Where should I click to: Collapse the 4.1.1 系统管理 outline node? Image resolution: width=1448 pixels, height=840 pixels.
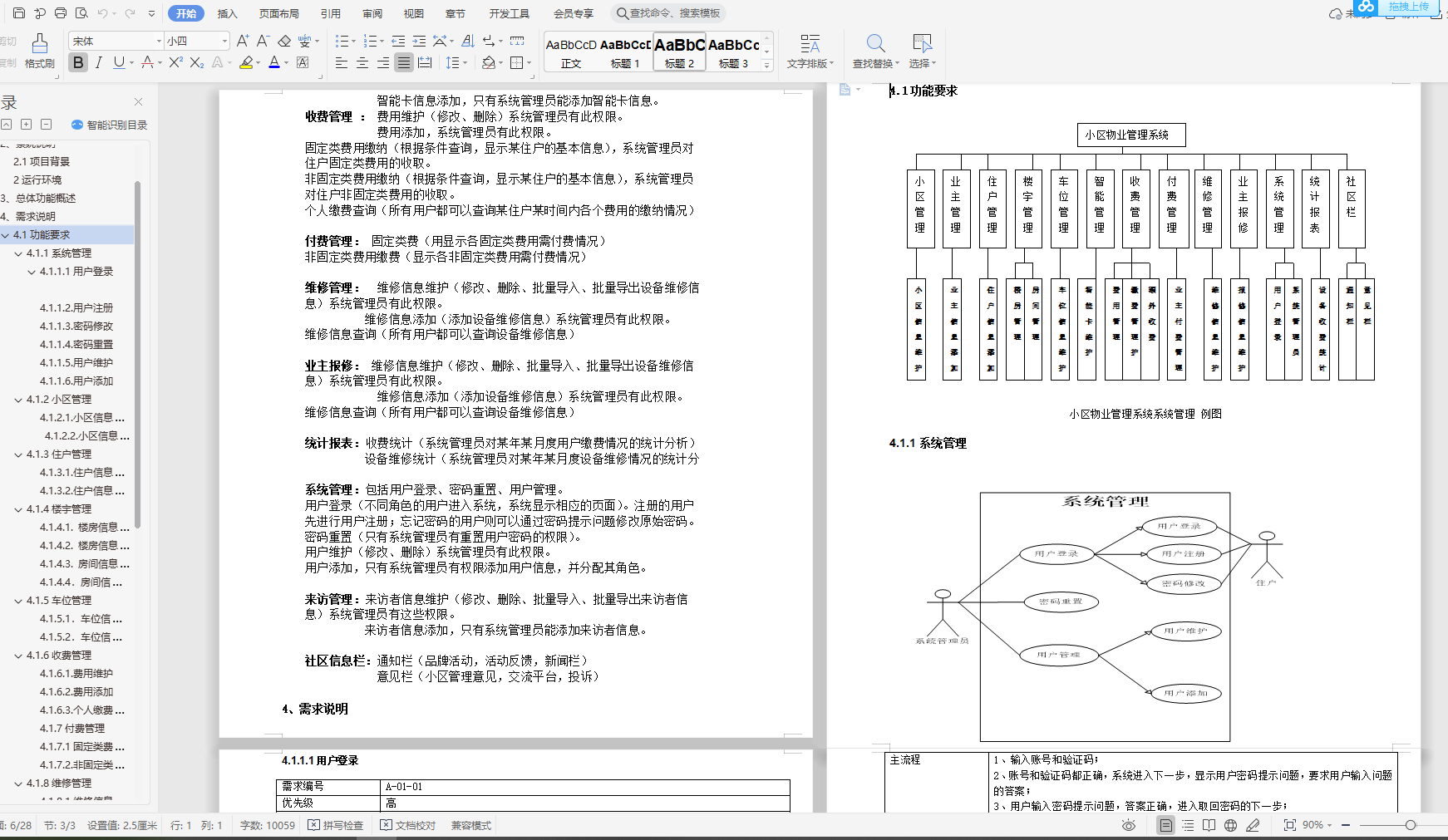click(x=18, y=253)
